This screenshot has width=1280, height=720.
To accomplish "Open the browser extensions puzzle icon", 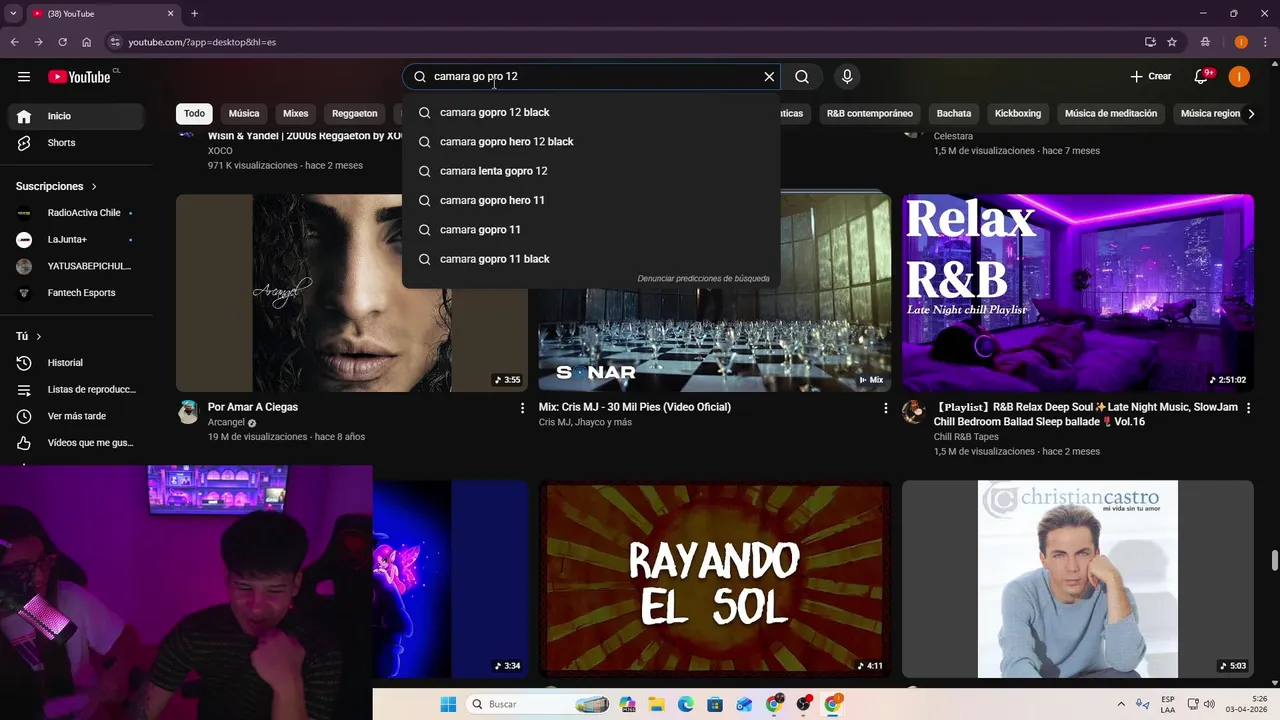I will 1205,42.
